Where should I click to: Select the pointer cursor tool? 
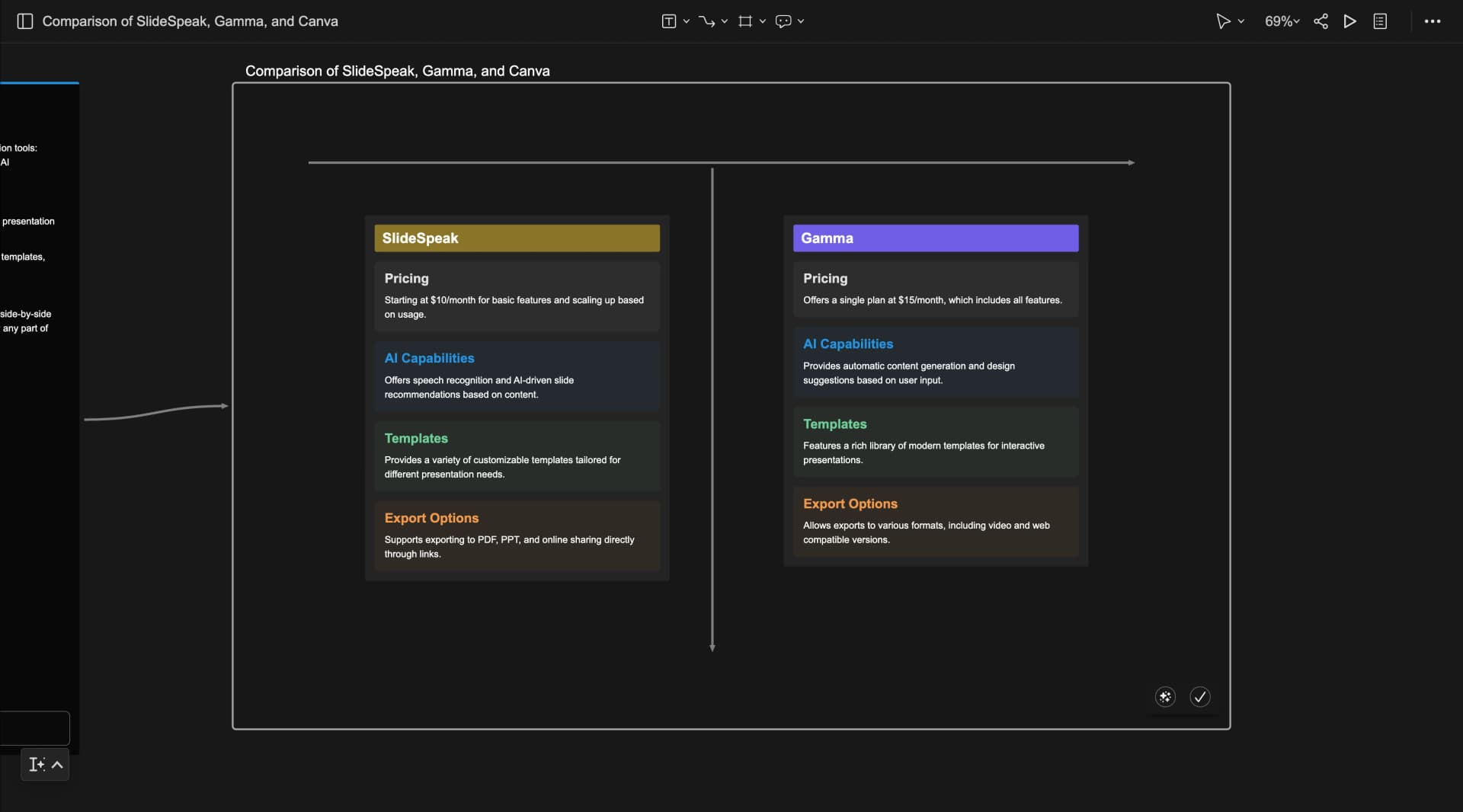(x=1223, y=21)
